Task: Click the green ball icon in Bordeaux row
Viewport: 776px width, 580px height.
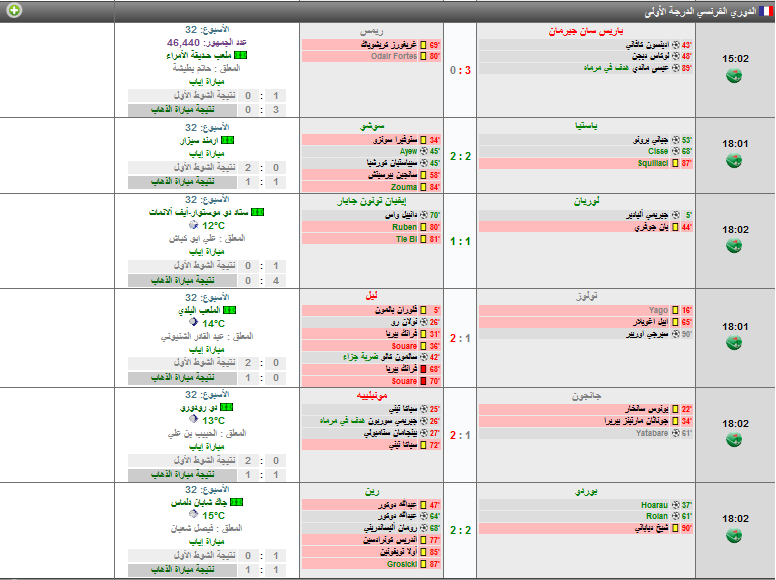Action: point(734,535)
